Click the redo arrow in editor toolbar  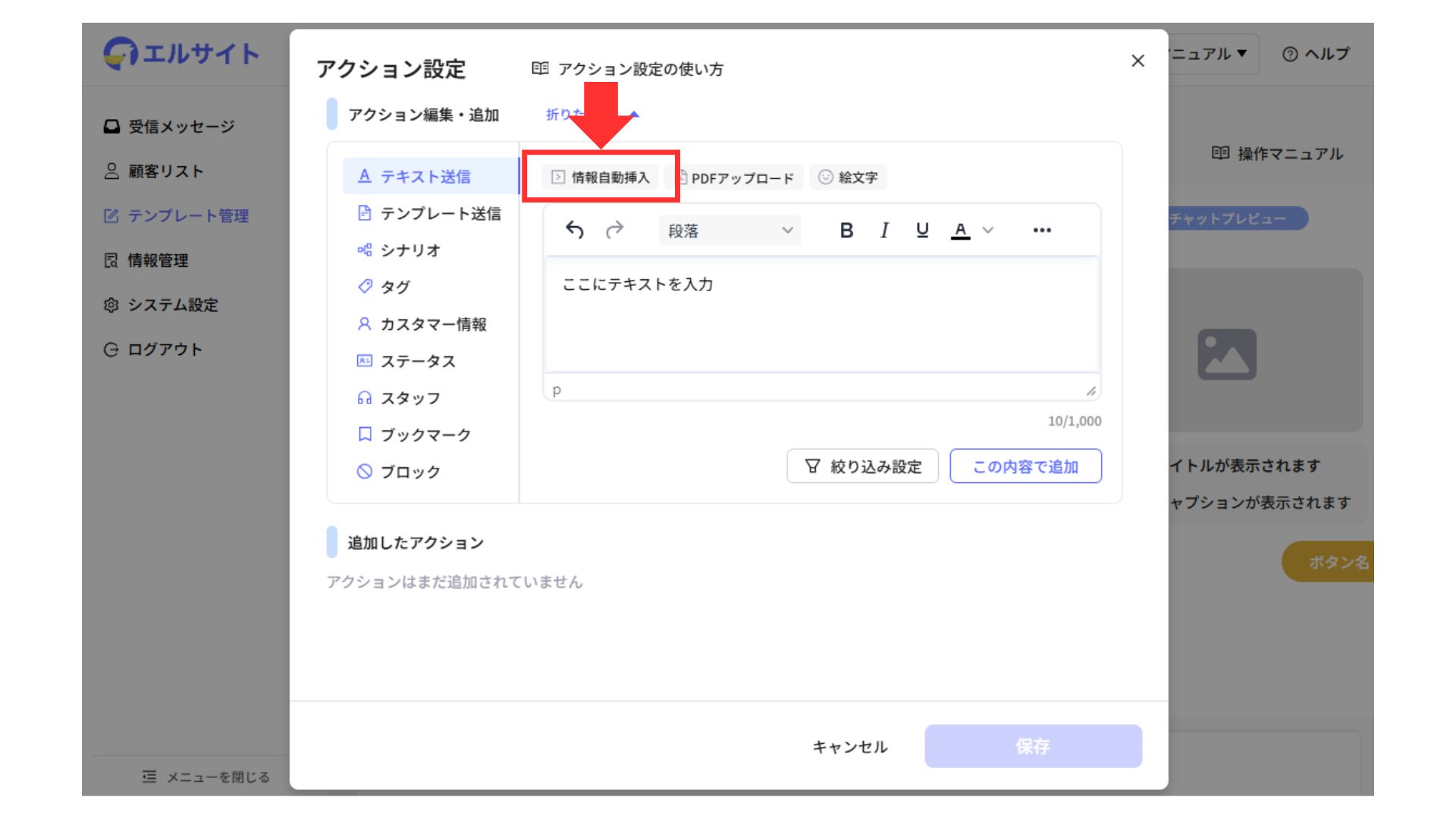614,230
